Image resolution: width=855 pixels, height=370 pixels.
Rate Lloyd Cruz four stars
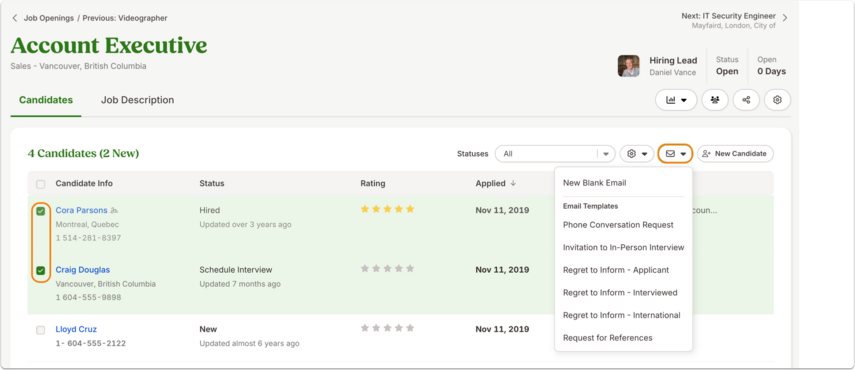click(399, 328)
